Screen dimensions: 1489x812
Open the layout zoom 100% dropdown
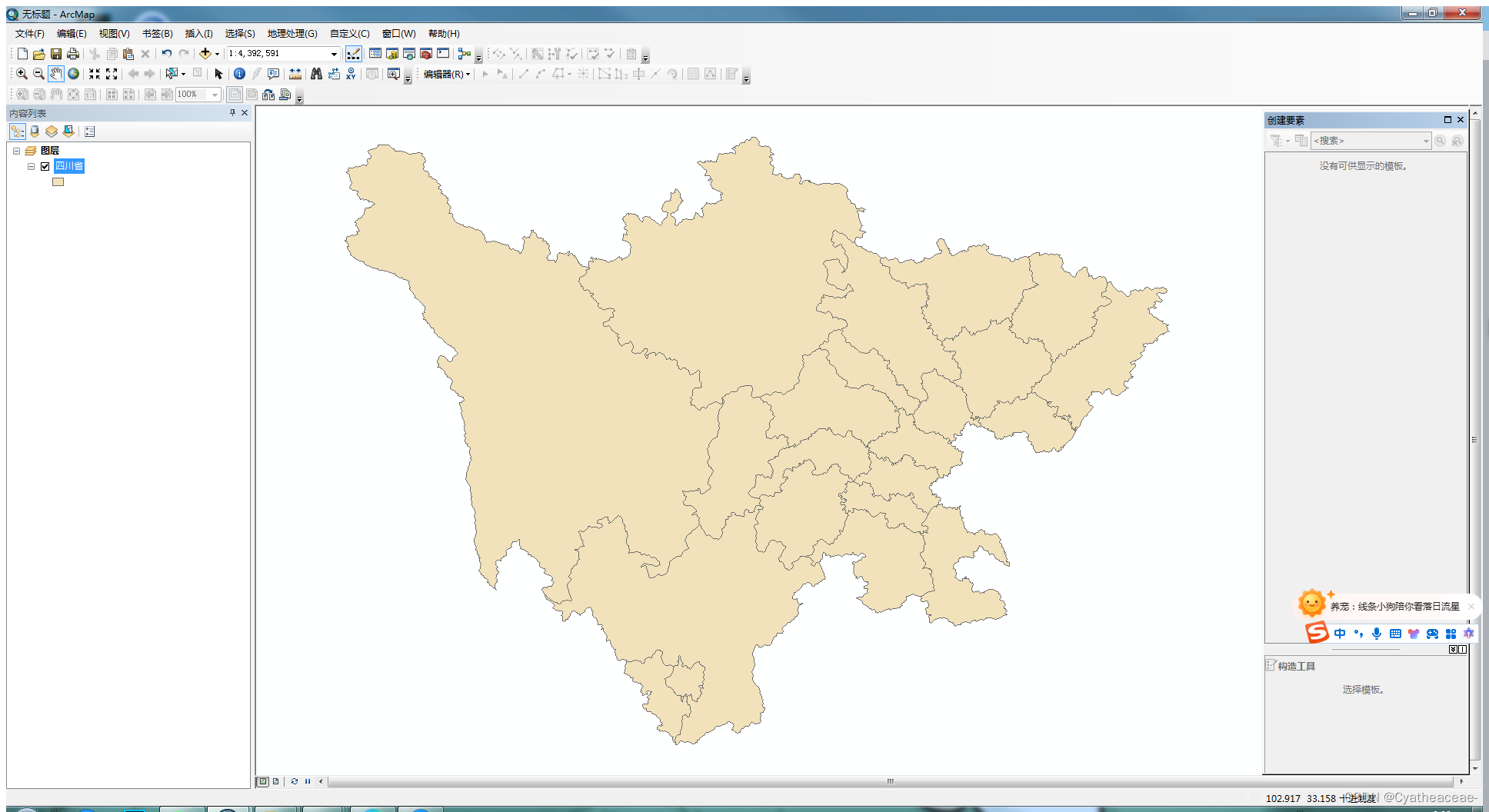coord(215,94)
